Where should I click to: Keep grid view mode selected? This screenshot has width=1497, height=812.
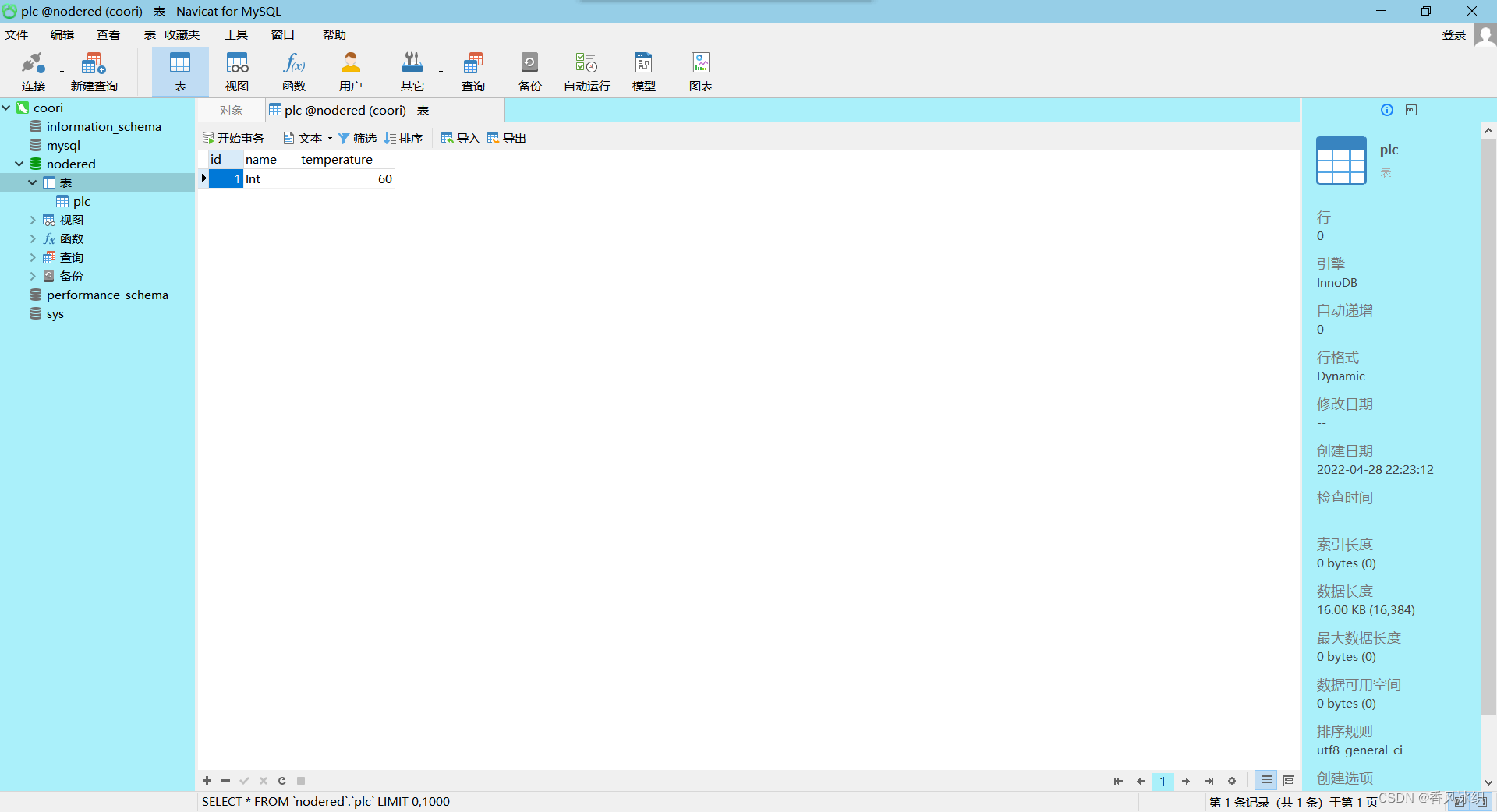pos(1265,781)
